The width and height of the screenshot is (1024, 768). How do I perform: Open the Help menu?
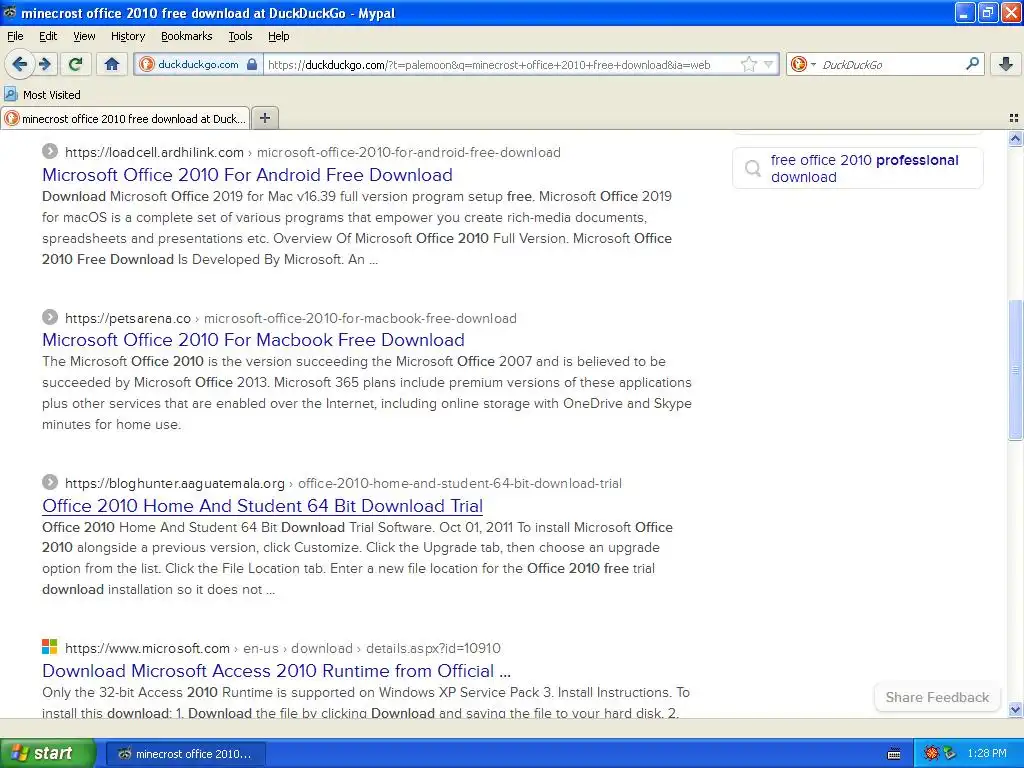(278, 36)
